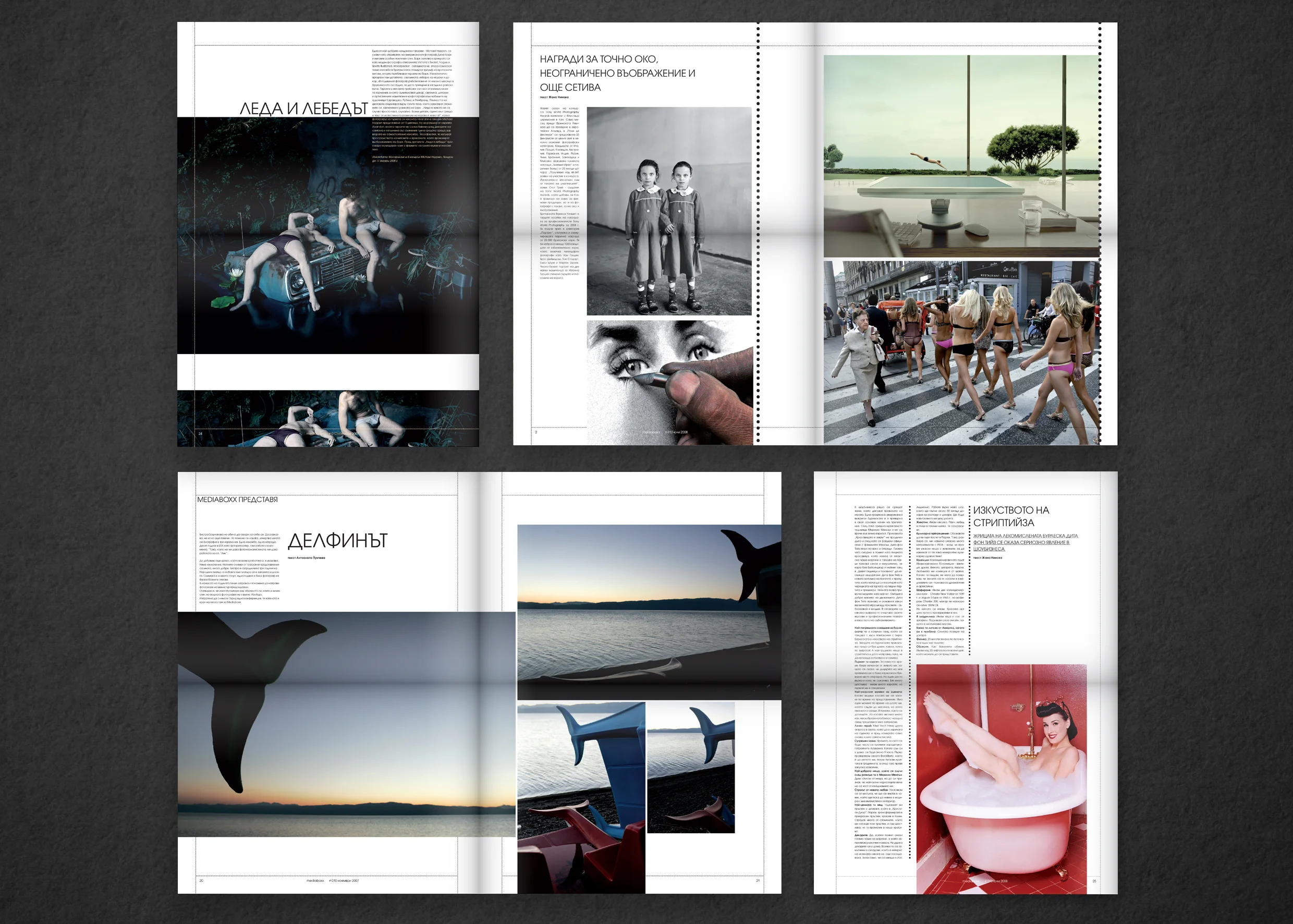Click the 'ДЕЛФИНЪТ' article title
The height and width of the screenshot is (924, 1293).
pos(338,541)
